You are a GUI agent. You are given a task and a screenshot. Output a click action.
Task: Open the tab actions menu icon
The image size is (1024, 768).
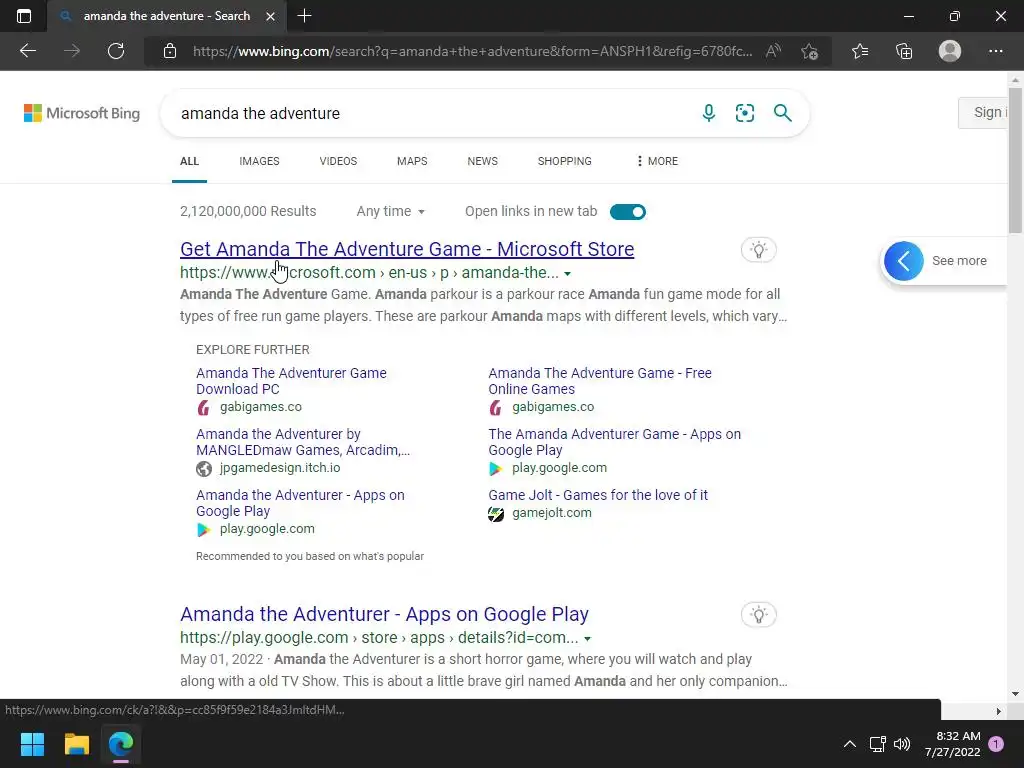coord(24,16)
